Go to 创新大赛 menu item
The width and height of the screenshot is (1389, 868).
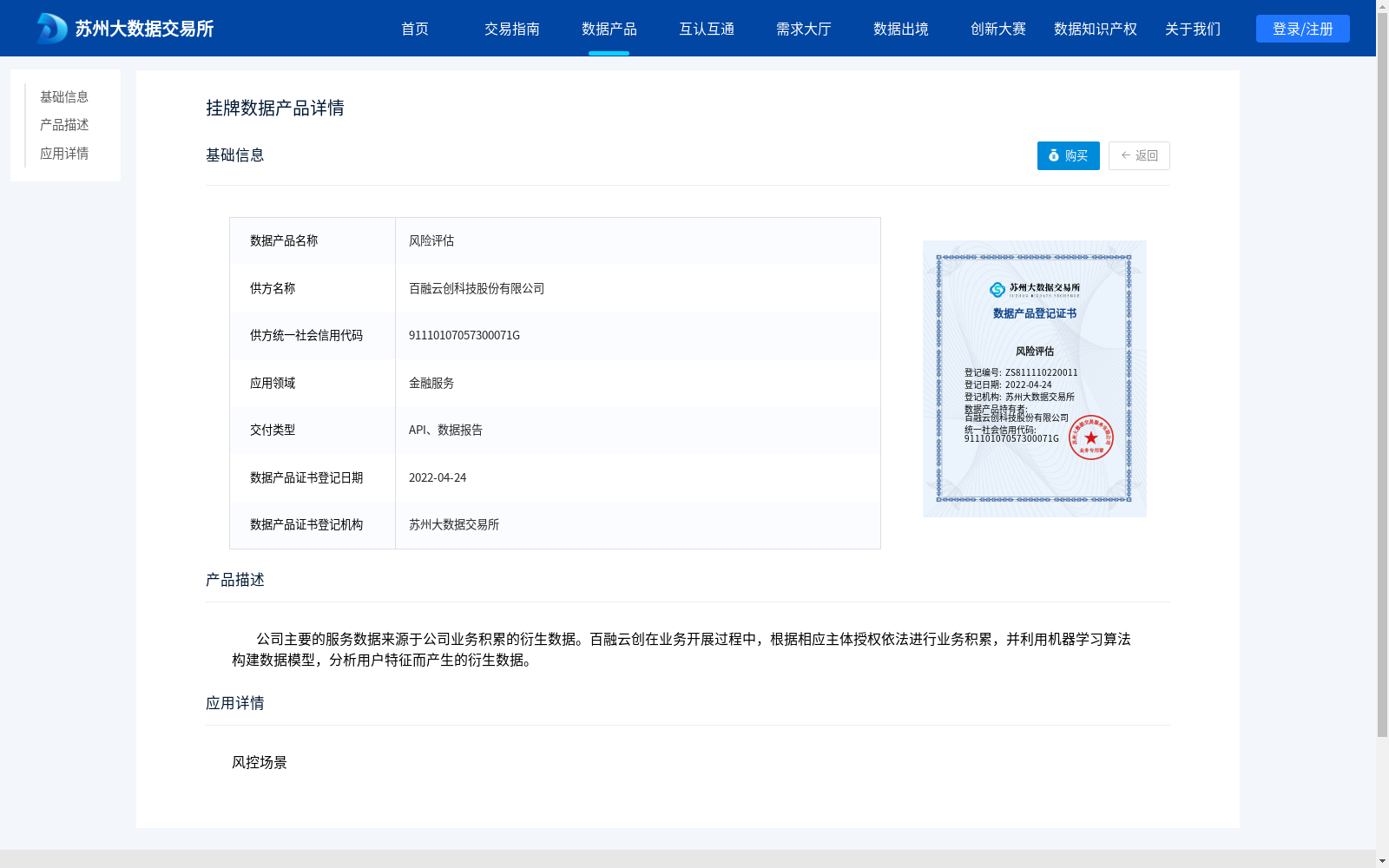pos(998,29)
